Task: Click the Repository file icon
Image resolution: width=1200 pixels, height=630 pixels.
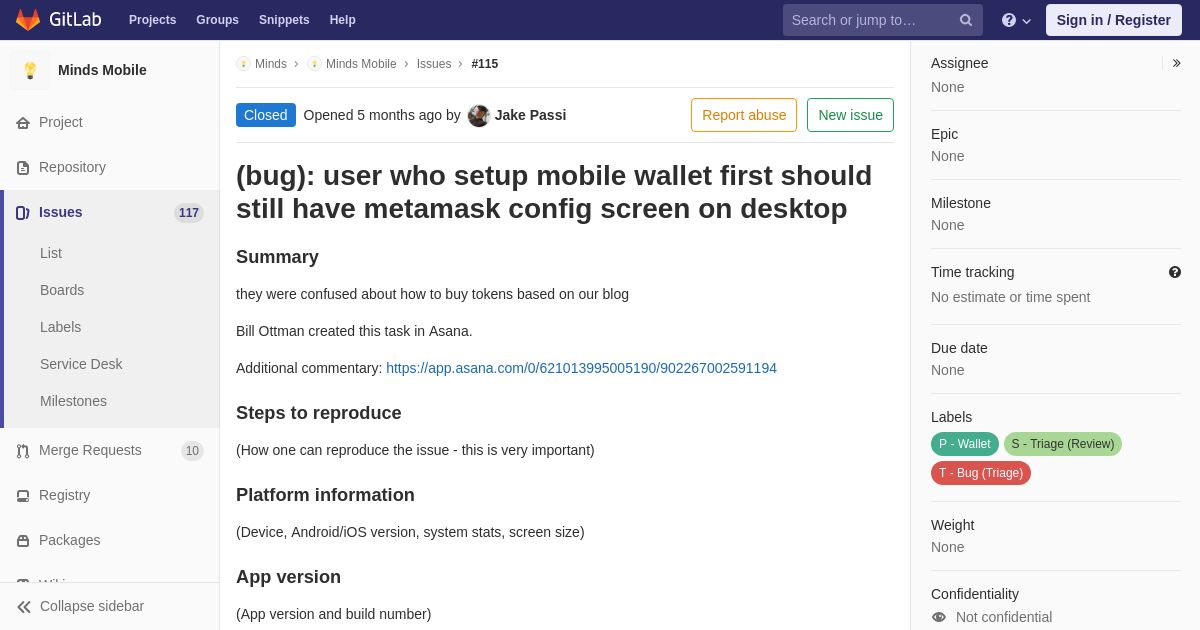Action: click(23, 168)
